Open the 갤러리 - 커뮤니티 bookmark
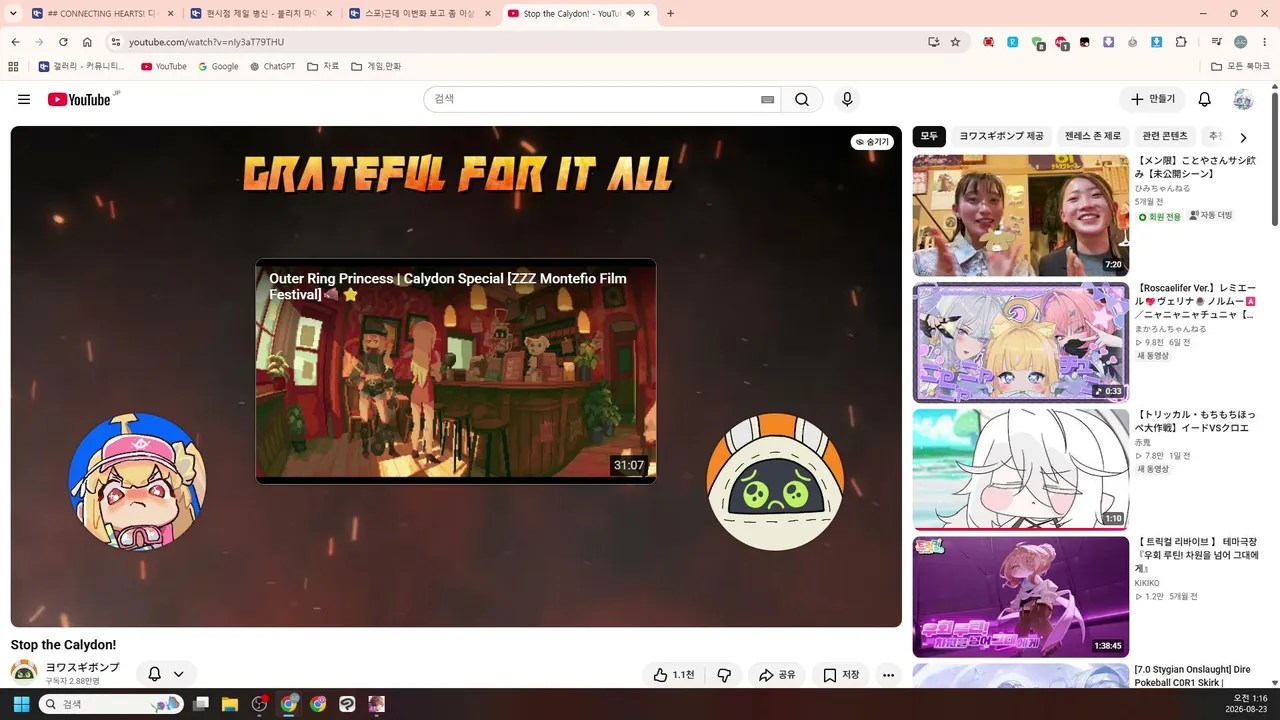Viewport: 1280px width, 720px height. (82, 67)
